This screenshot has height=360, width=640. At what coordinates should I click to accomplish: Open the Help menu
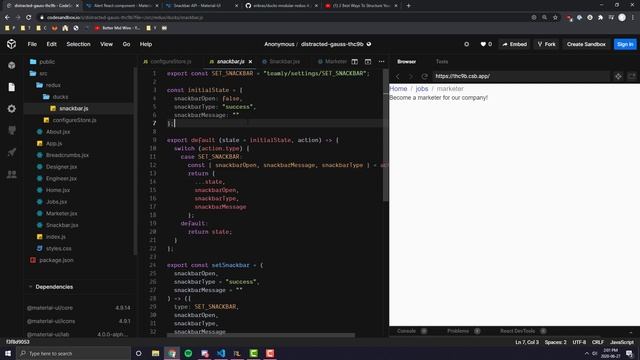tap(146, 44)
